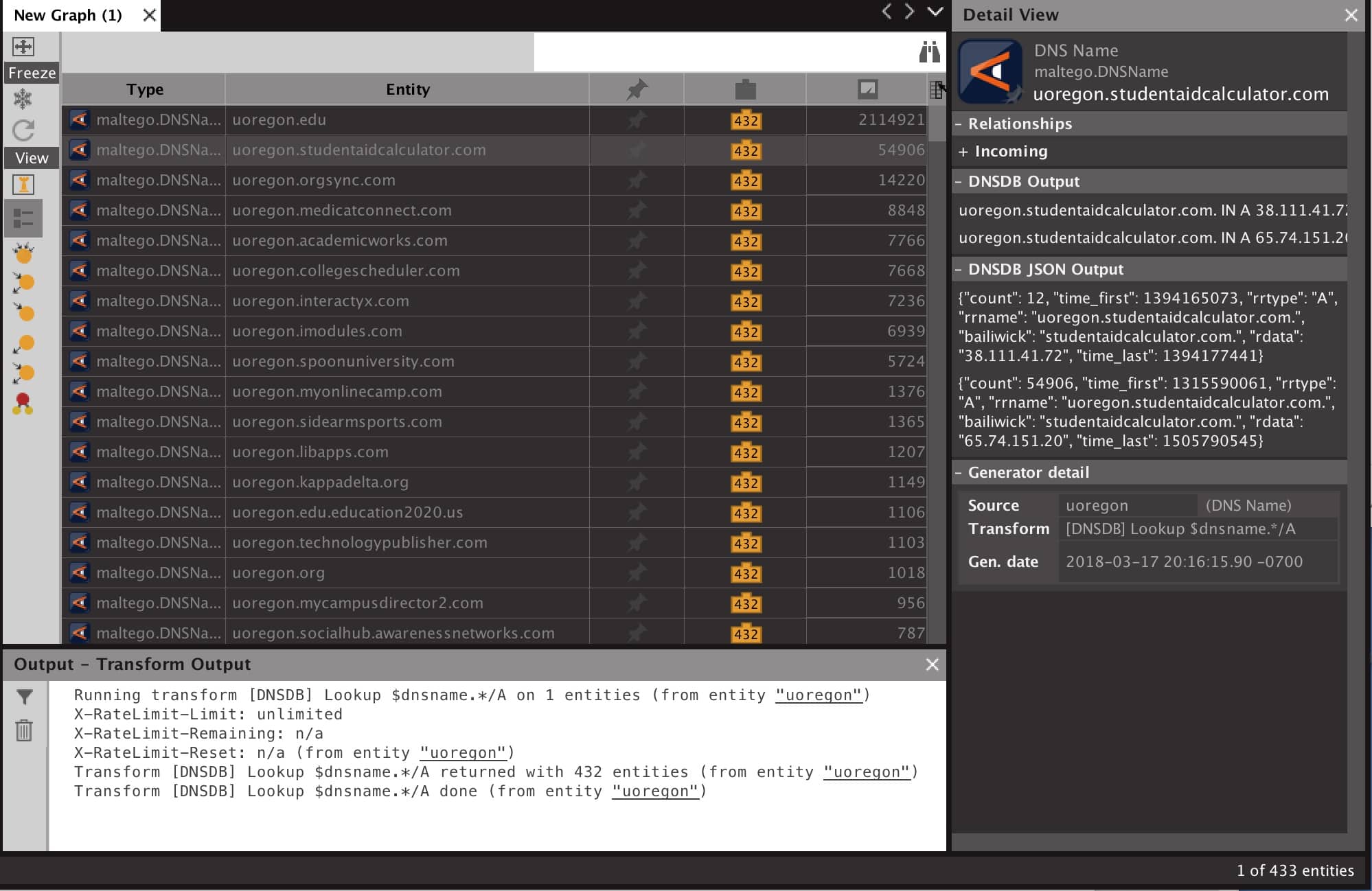1372x891 pixels.
Task: Click the weight column header icon
Action: (x=867, y=89)
